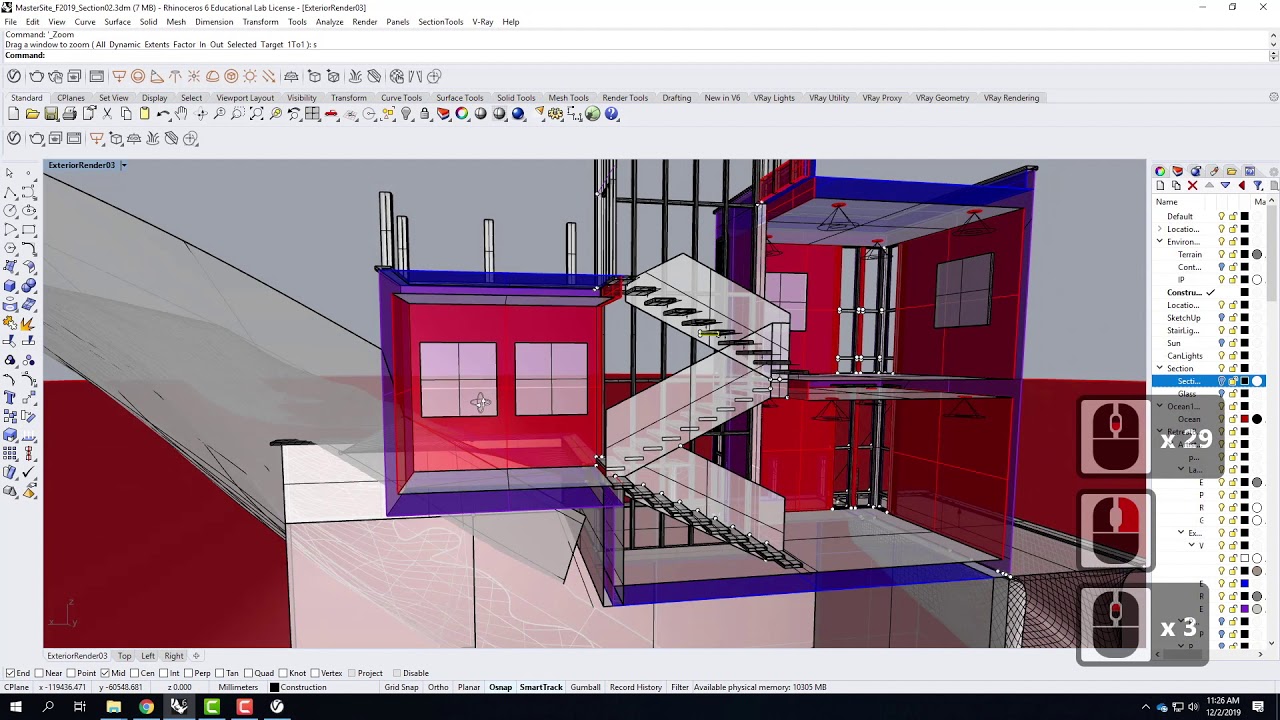Delete selected layer using the red X icon
The height and width of the screenshot is (720, 1280).
coord(1192,185)
